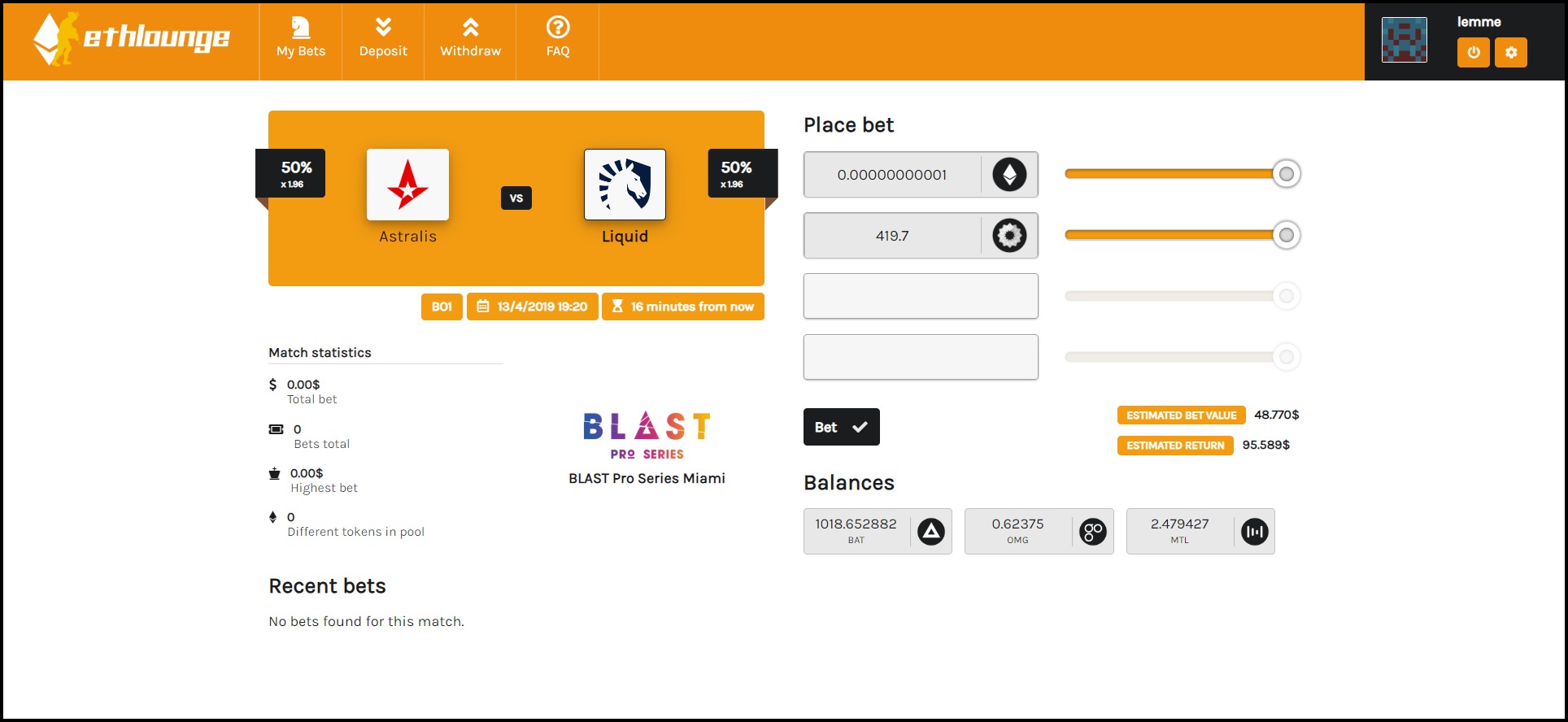Open account settings gear button
The height and width of the screenshot is (722, 1568).
(x=1511, y=52)
